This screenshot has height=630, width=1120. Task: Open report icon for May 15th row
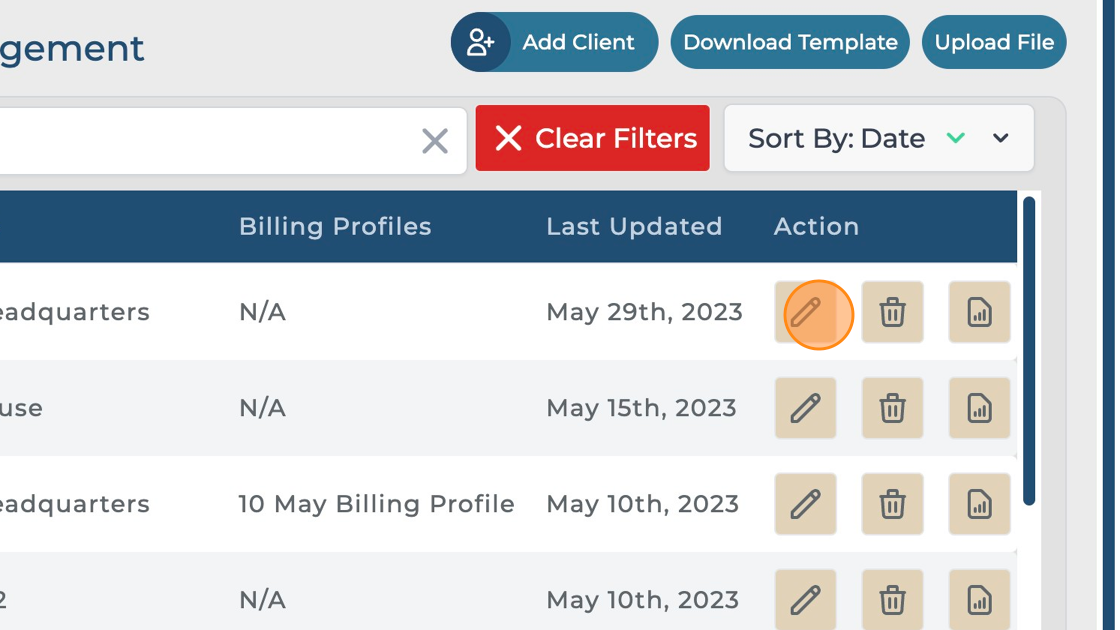click(x=979, y=408)
